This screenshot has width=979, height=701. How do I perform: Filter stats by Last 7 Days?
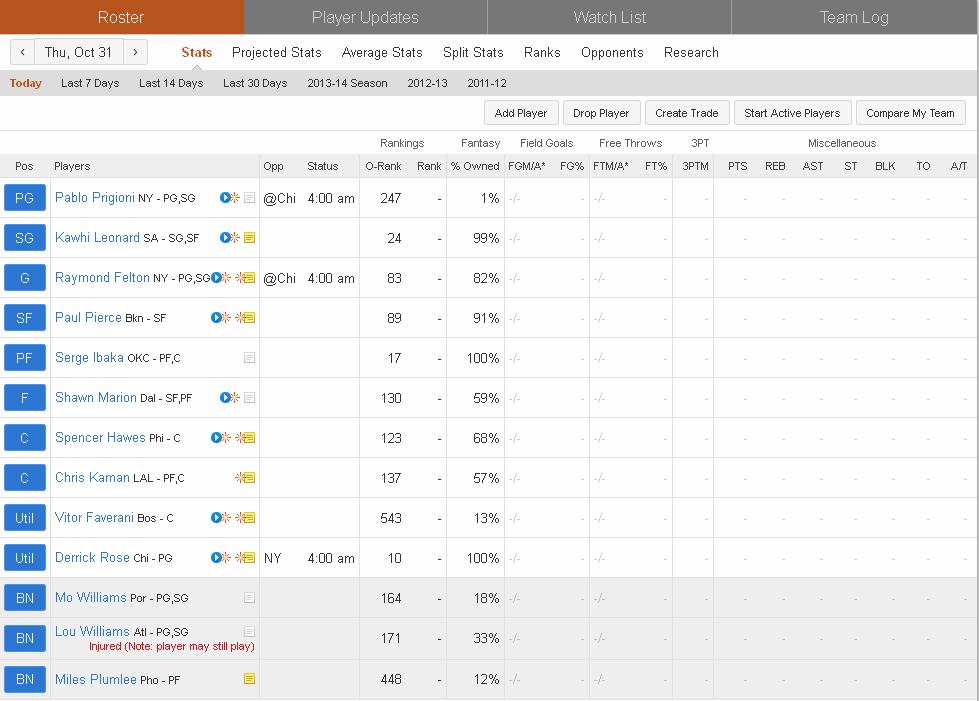tap(90, 83)
